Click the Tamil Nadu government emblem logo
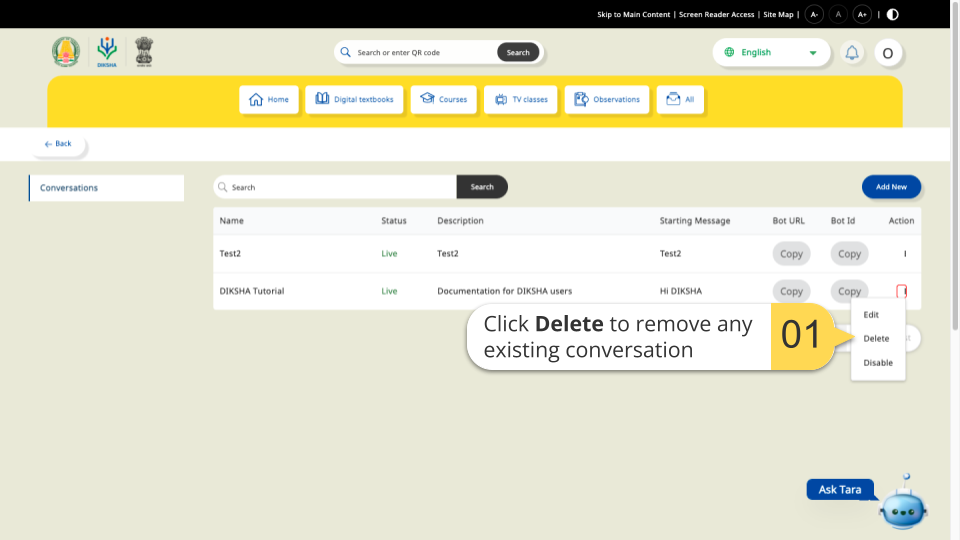This screenshot has height=540, width=960. 66,52
